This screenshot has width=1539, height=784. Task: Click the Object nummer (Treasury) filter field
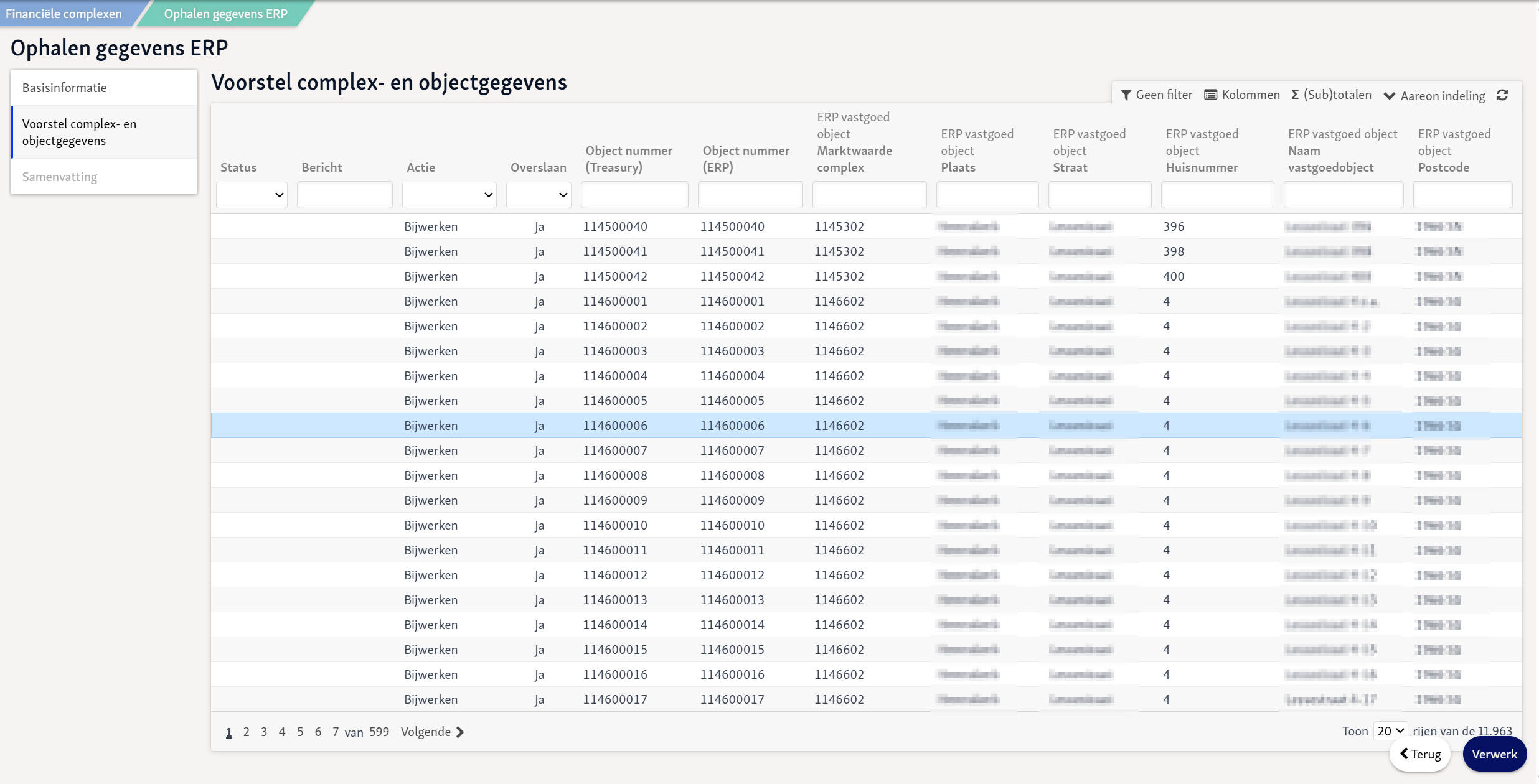click(634, 195)
